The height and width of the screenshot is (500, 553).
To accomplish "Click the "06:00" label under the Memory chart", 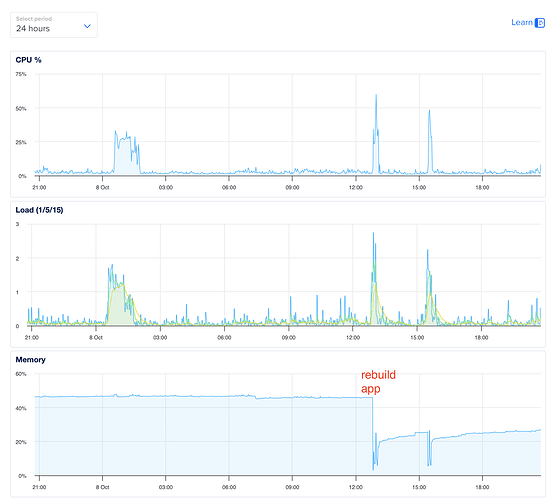I will (x=229, y=487).
